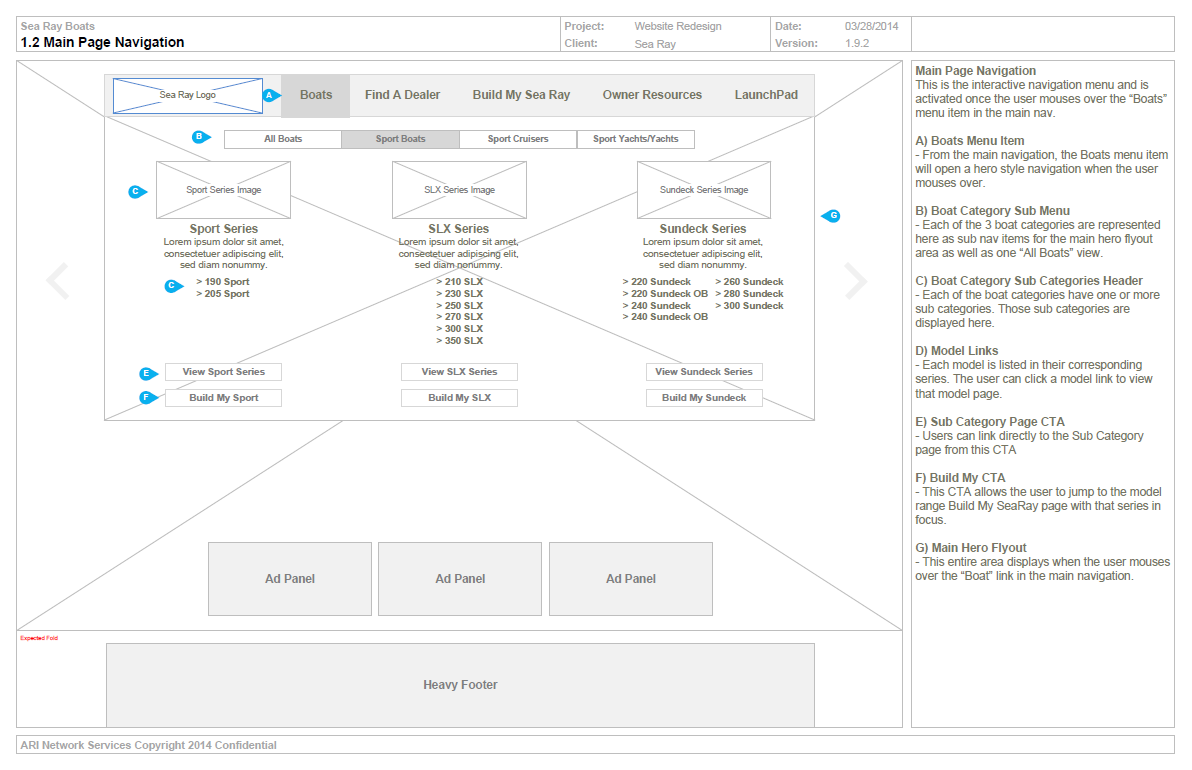Open the Boats menu item
Screen dimensions: 1192x770
click(x=315, y=96)
